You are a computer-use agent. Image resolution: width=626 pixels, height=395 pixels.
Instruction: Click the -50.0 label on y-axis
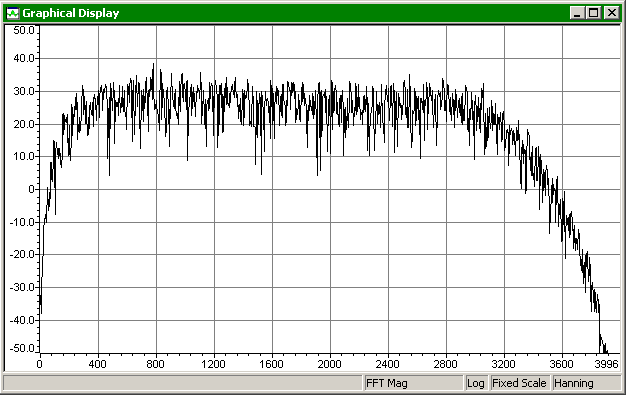coord(22,348)
